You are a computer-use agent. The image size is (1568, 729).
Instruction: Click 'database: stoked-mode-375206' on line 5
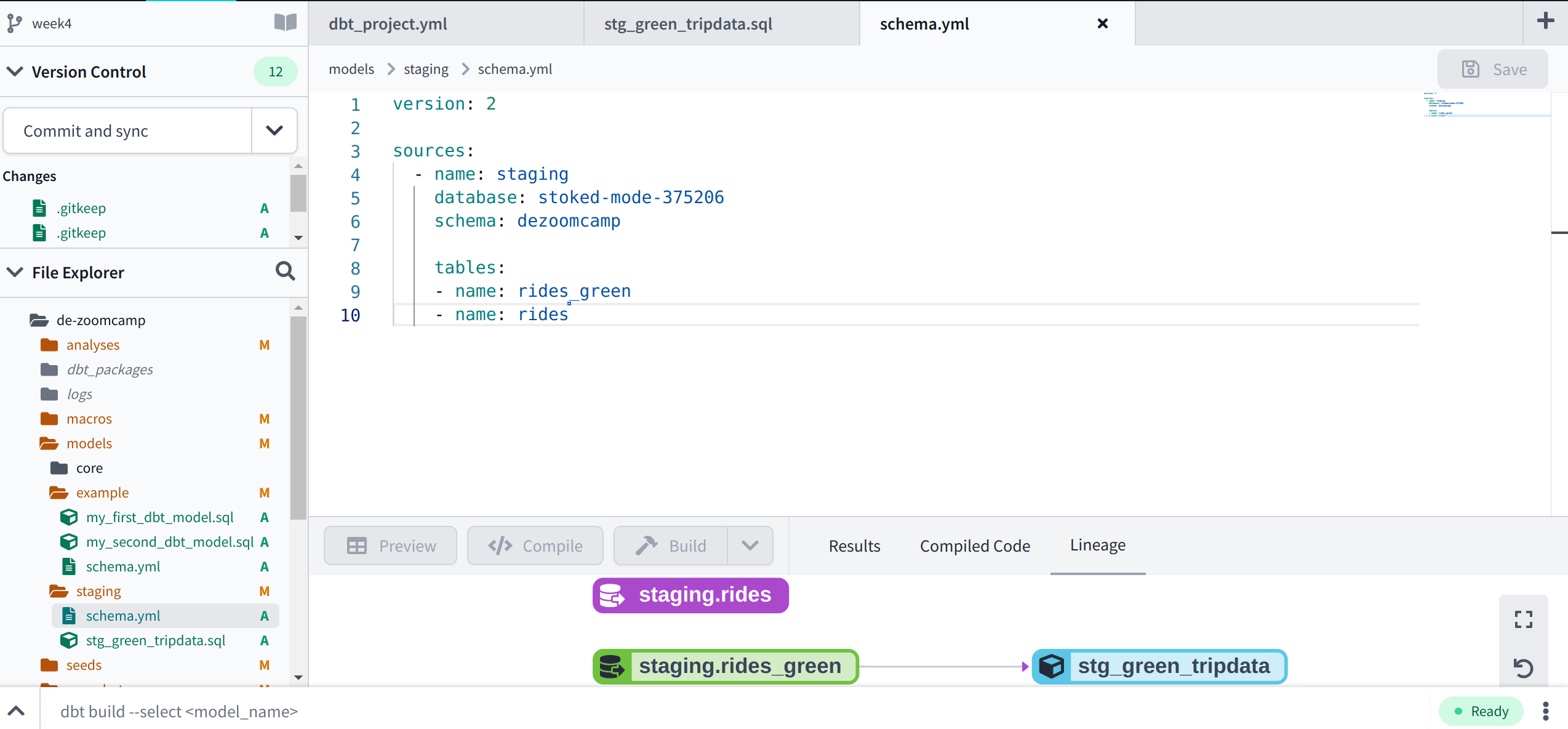pos(579,197)
